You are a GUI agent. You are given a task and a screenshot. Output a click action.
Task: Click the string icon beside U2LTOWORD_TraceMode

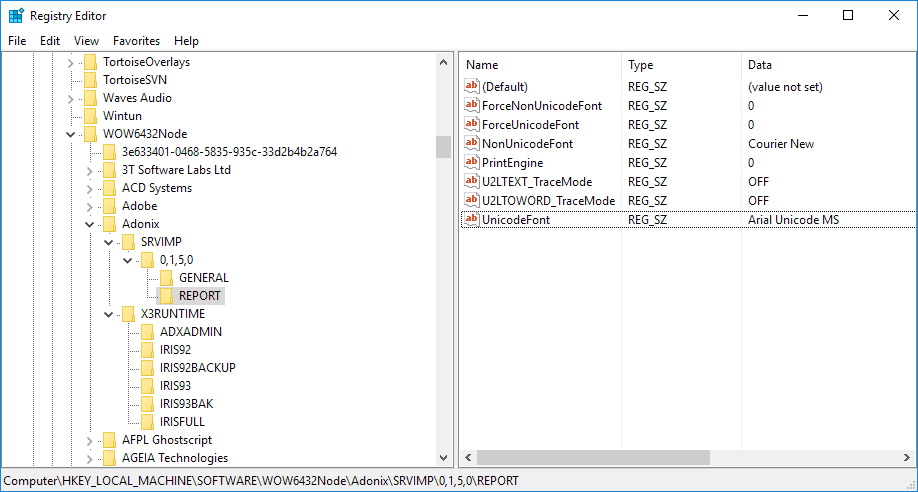(x=471, y=200)
